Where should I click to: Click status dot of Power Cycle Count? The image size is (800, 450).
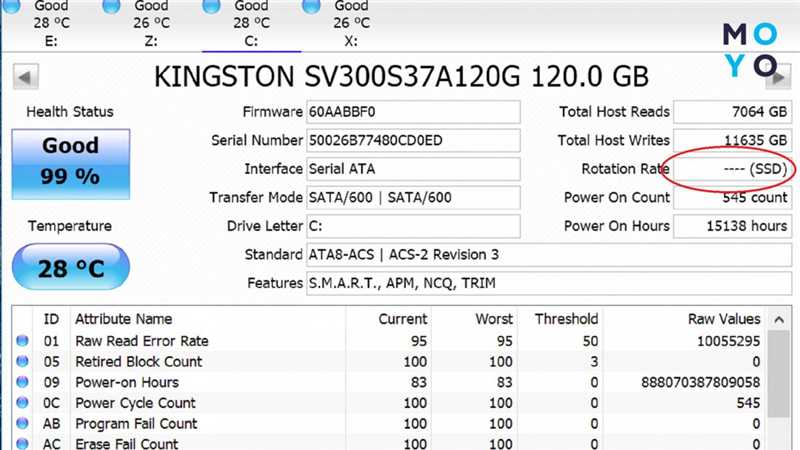pyautogui.click(x=22, y=403)
